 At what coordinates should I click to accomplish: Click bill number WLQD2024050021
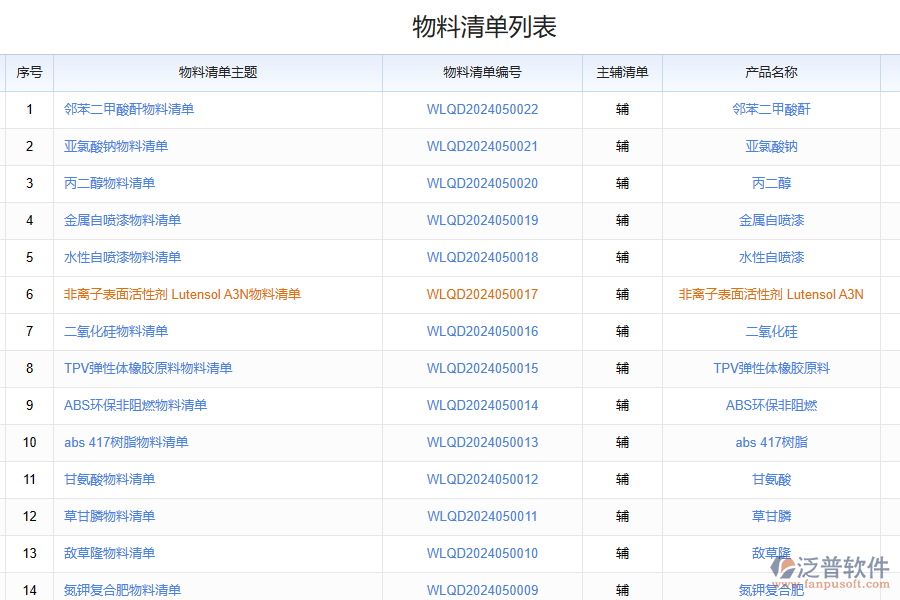[482, 146]
